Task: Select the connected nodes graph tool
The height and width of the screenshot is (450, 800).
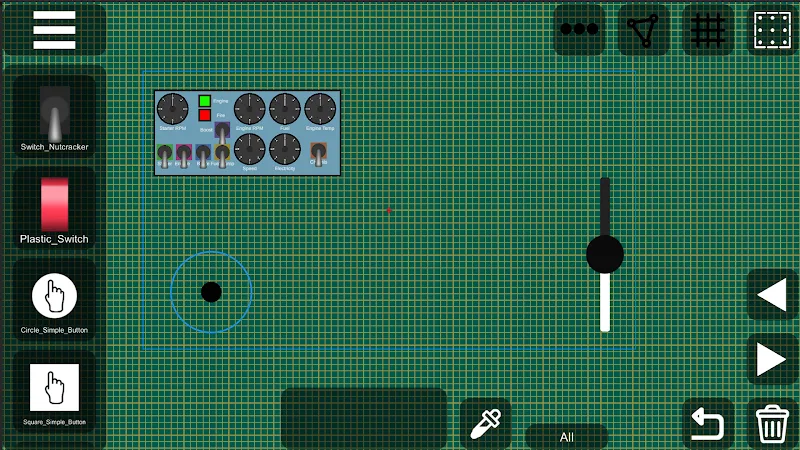Action: coord(643,30)
